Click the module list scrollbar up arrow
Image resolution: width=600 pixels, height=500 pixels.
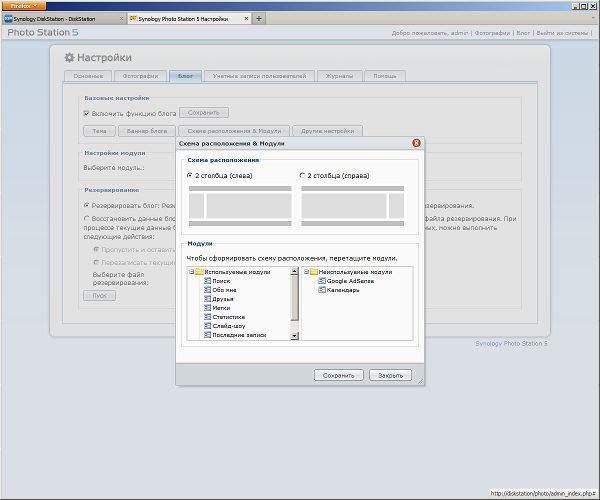294,271
